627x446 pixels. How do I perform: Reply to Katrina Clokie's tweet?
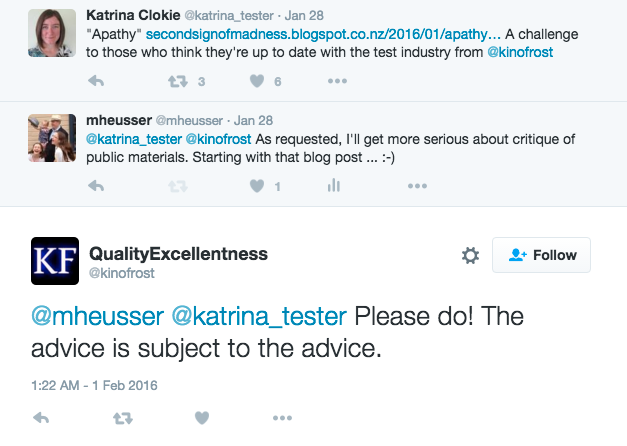96,81
